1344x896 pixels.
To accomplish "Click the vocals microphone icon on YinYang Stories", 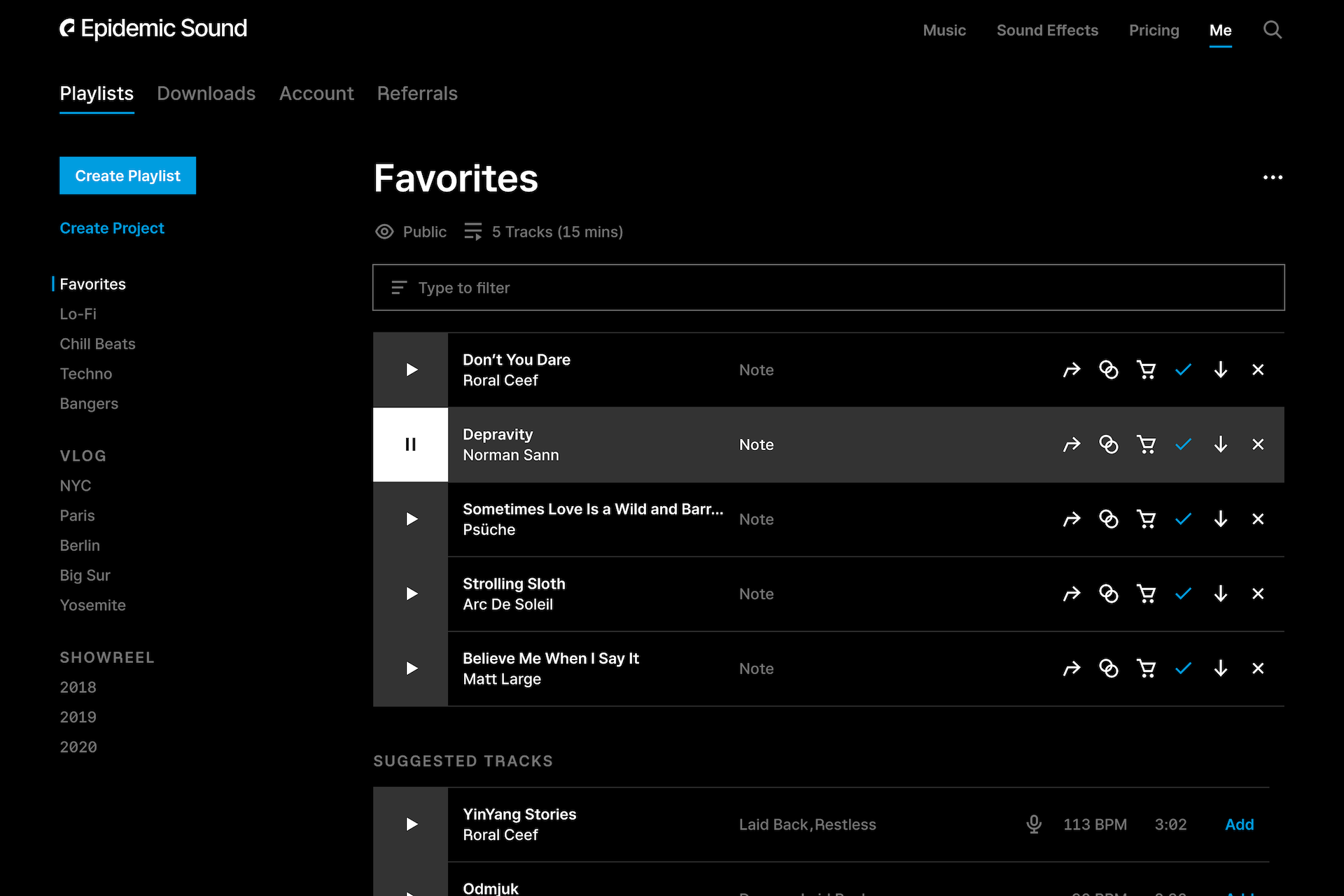I will [x=1034, y=824].
